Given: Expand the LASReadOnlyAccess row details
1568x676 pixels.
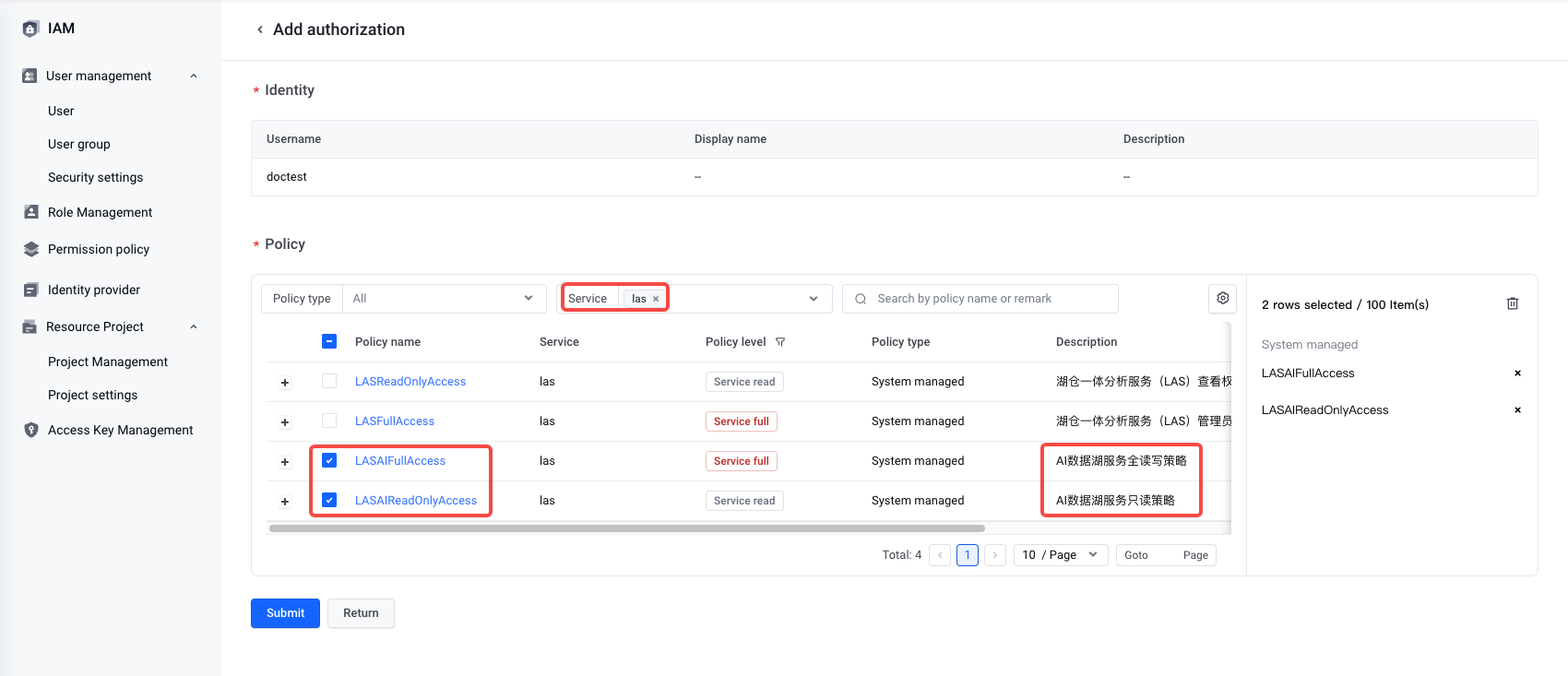Looking at the screenshot, I should pos(285,383).
